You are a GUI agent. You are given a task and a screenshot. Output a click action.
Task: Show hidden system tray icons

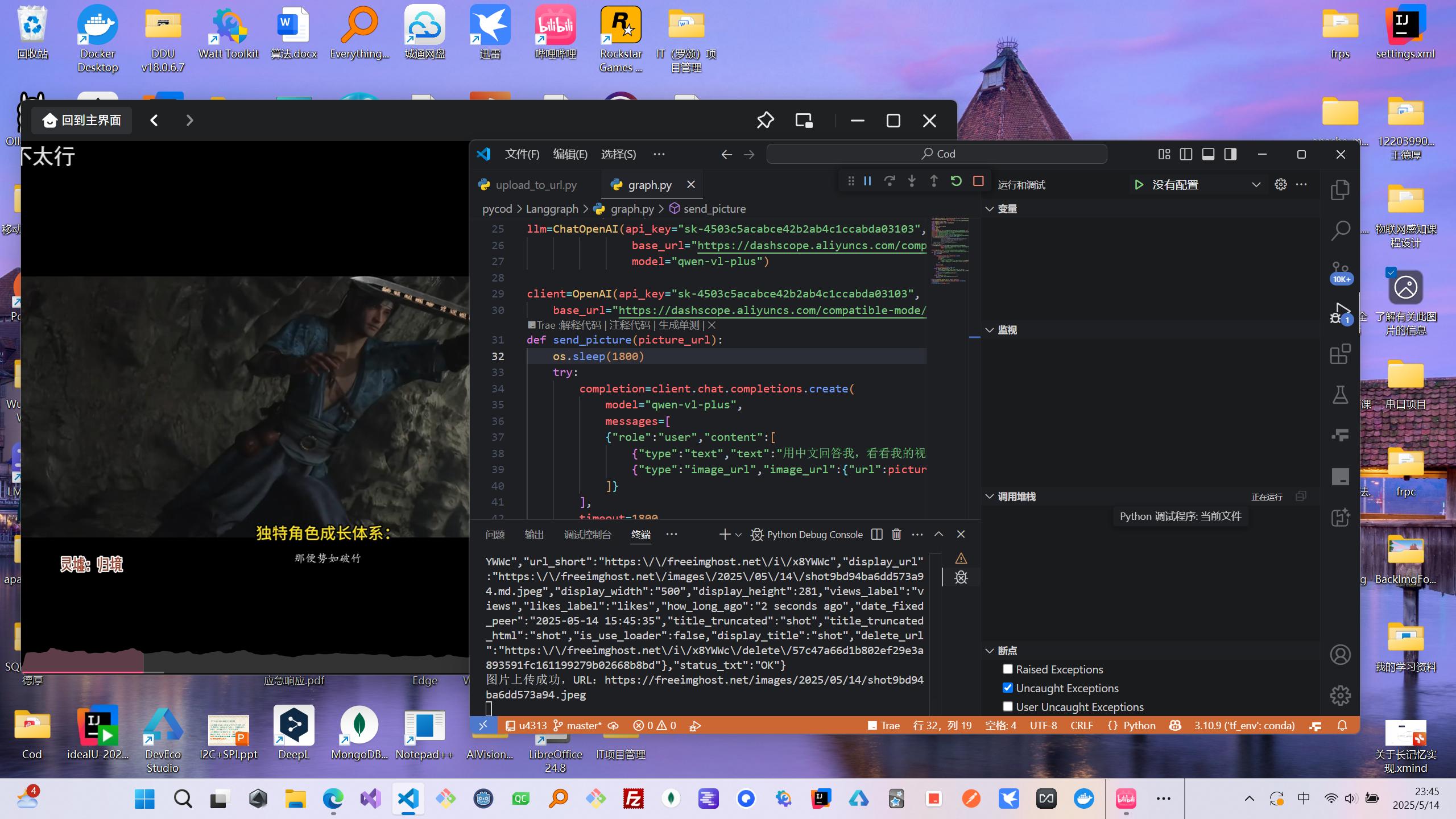pos(1249,799)
